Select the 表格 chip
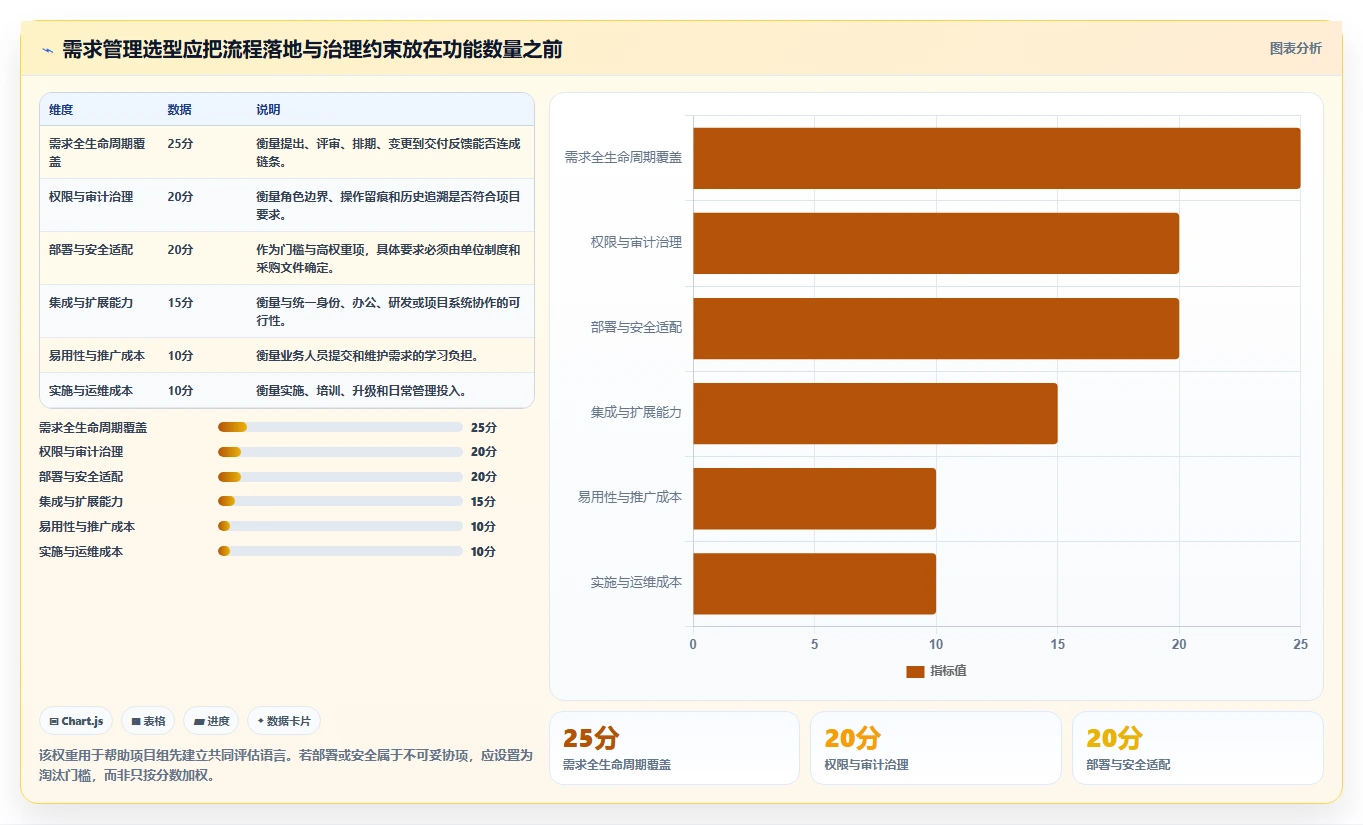 point(148,721)
